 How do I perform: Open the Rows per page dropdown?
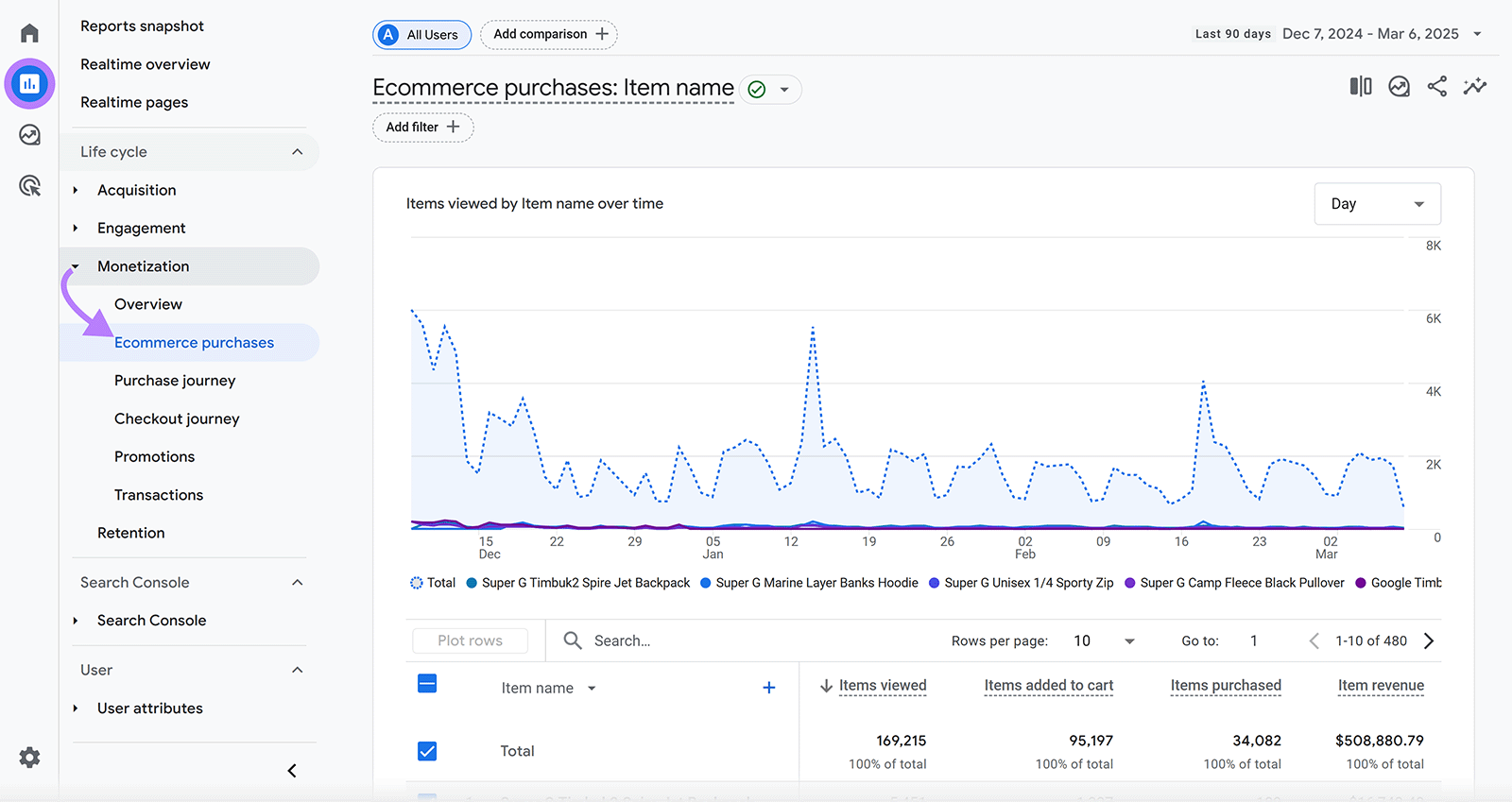pos(1104,640)
